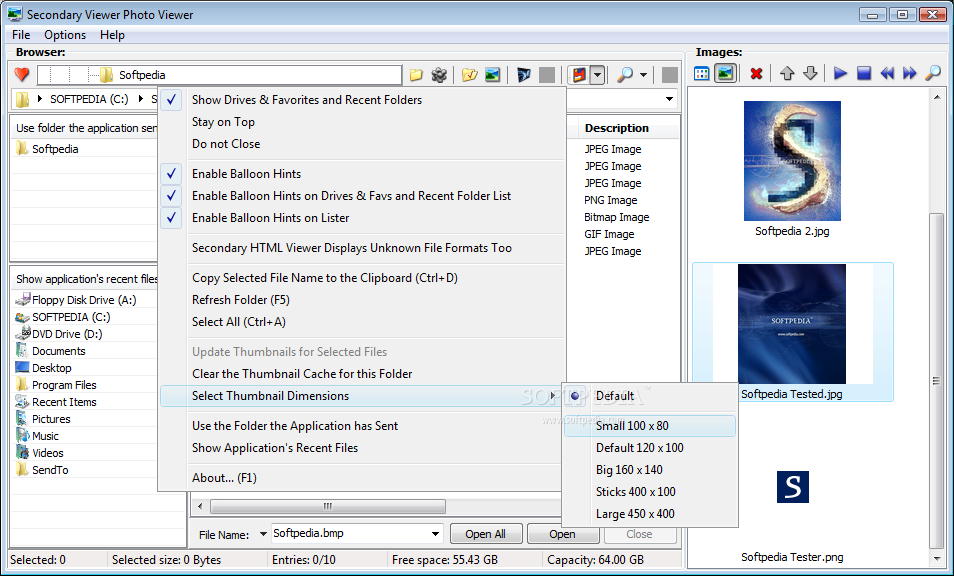Click the yellow folder icon beside the path box
The width and height of the screenshot is (954, 576).
point(416,75)
